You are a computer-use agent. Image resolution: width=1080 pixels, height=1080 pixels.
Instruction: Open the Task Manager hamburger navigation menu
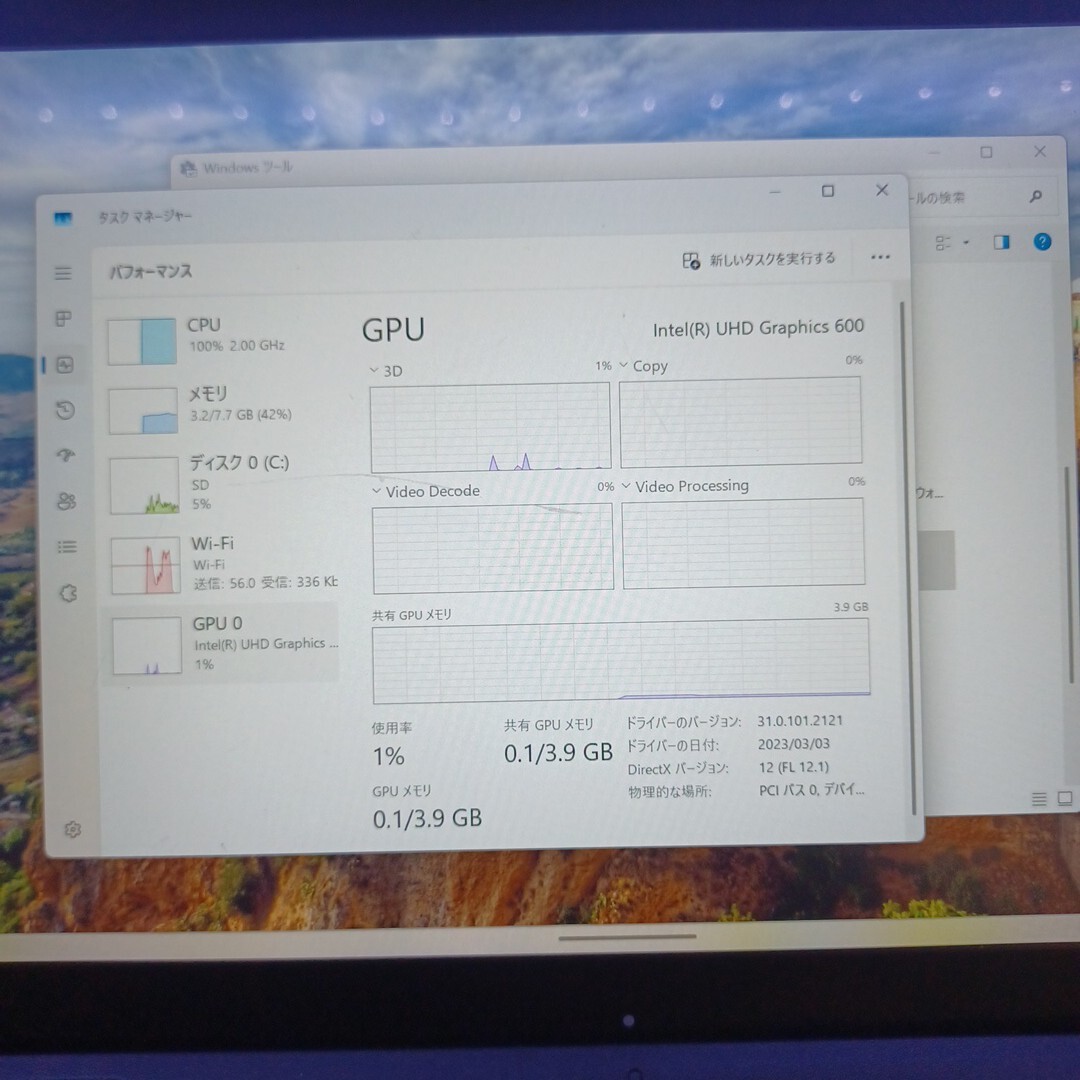click(63, 273)
